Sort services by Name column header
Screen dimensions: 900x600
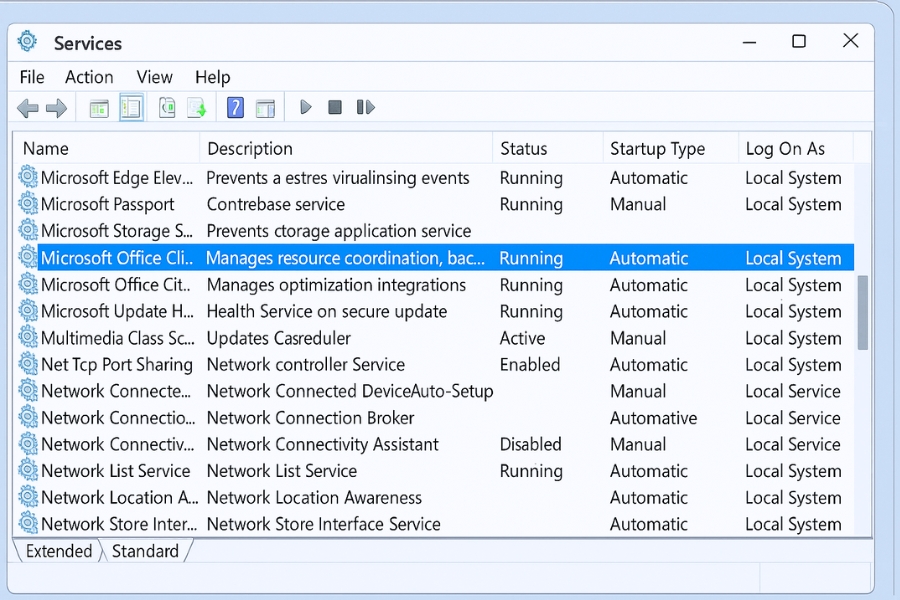pos(46,149)
